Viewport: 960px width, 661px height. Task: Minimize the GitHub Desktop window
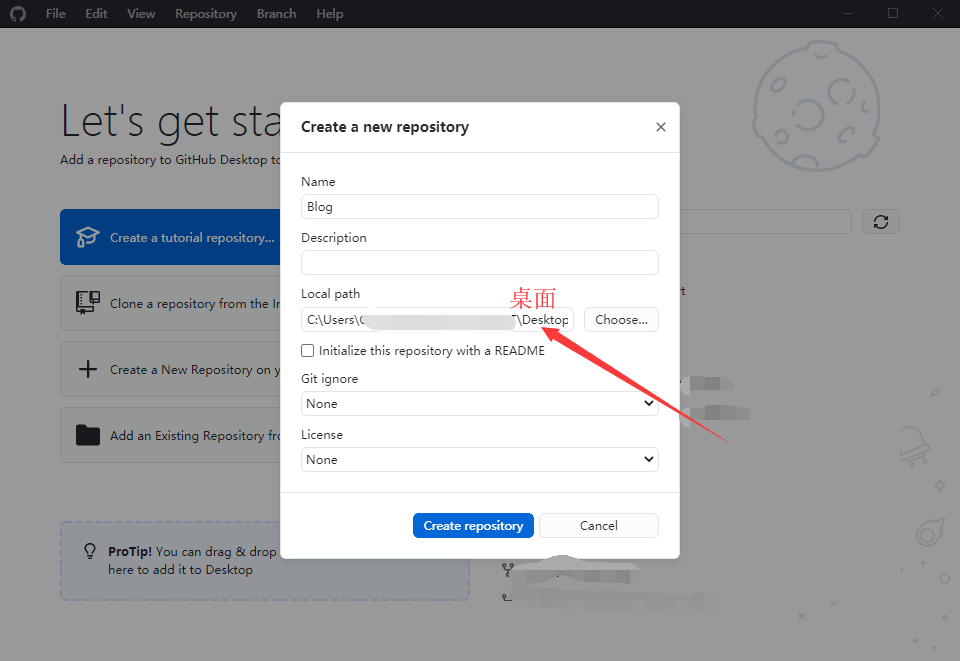click(x=848, y=13)
